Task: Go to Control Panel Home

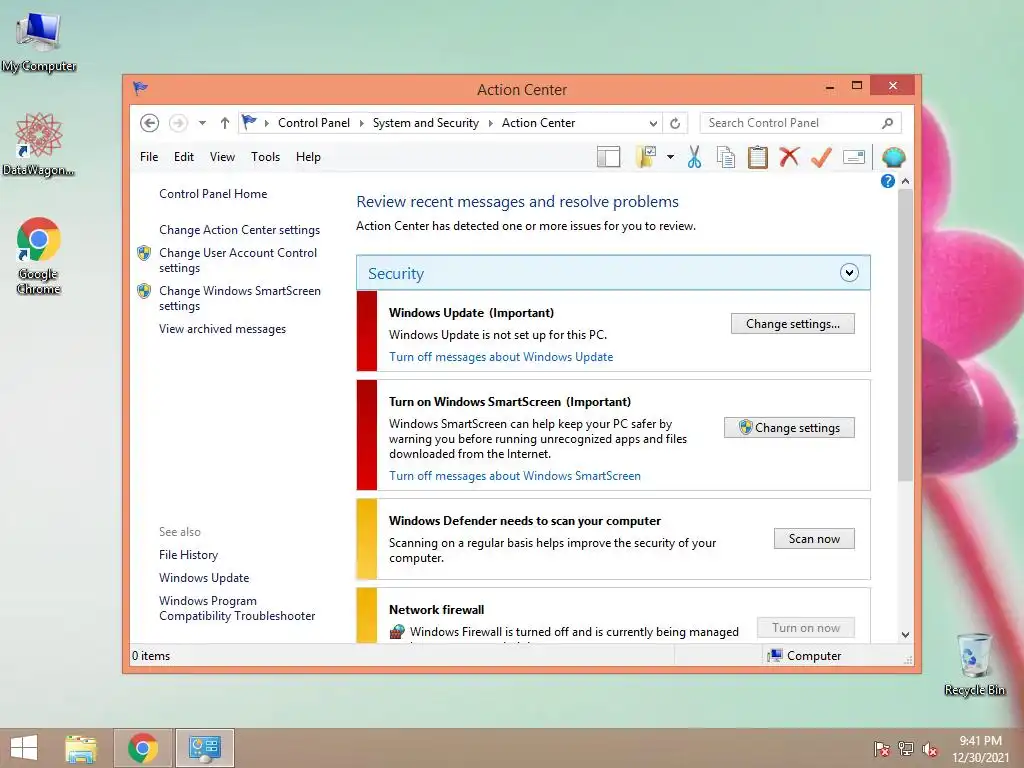Action: click(213, 194)
